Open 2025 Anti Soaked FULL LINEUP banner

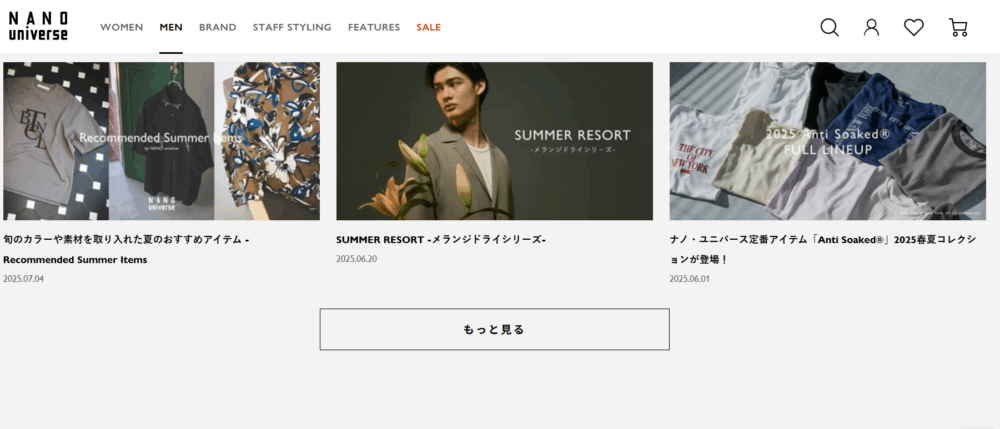828,141
